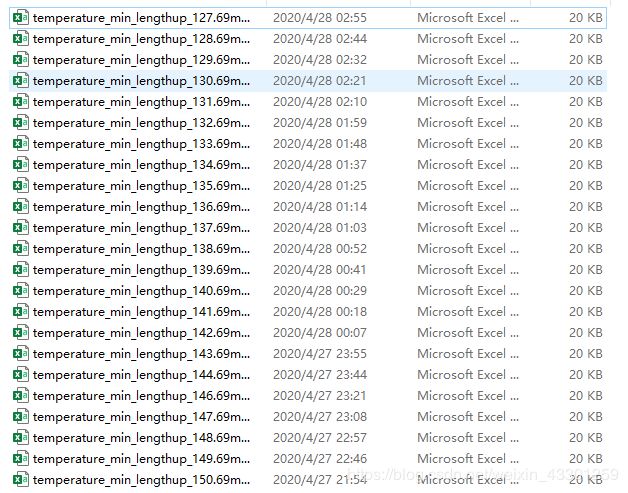Viewport: 628px width, 493px height.
Task: Click modified date 2020/4/27 23:55
Action: click(x=320, y=354)
